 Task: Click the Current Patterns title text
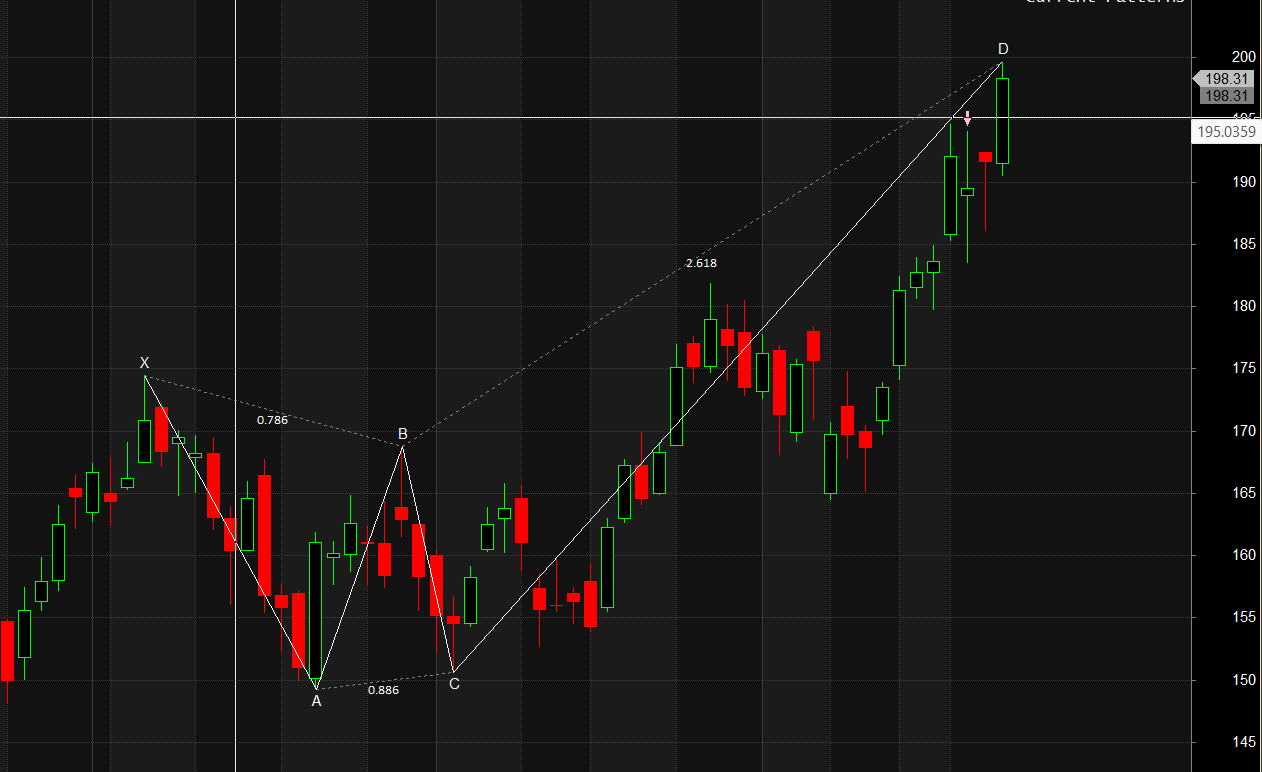(x=1103, y=3)
